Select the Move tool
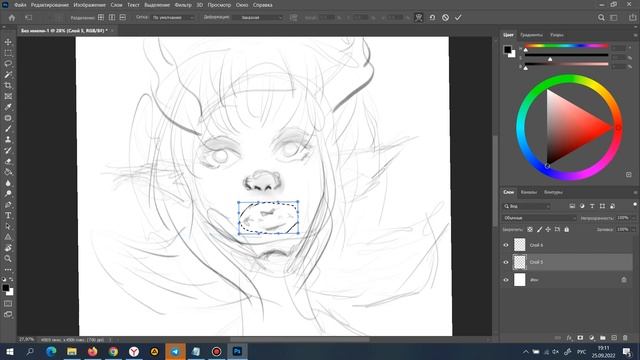 (8, 42)
